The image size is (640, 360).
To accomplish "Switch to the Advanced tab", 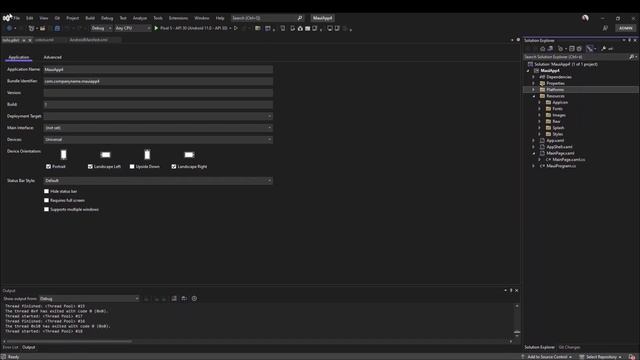I will (53, 57).
